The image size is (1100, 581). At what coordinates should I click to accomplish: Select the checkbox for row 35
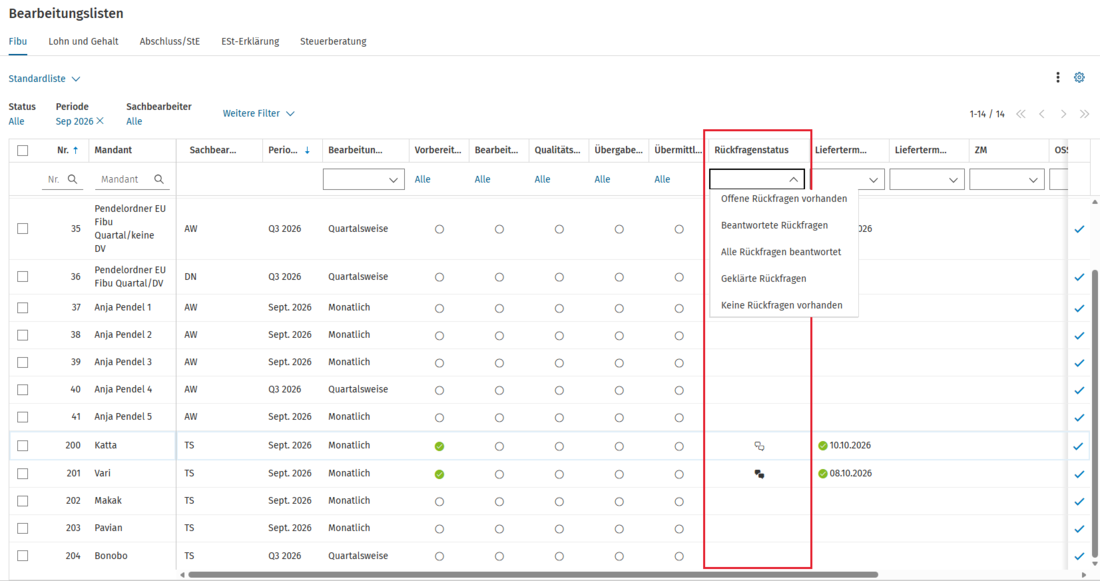click(22, 229)
